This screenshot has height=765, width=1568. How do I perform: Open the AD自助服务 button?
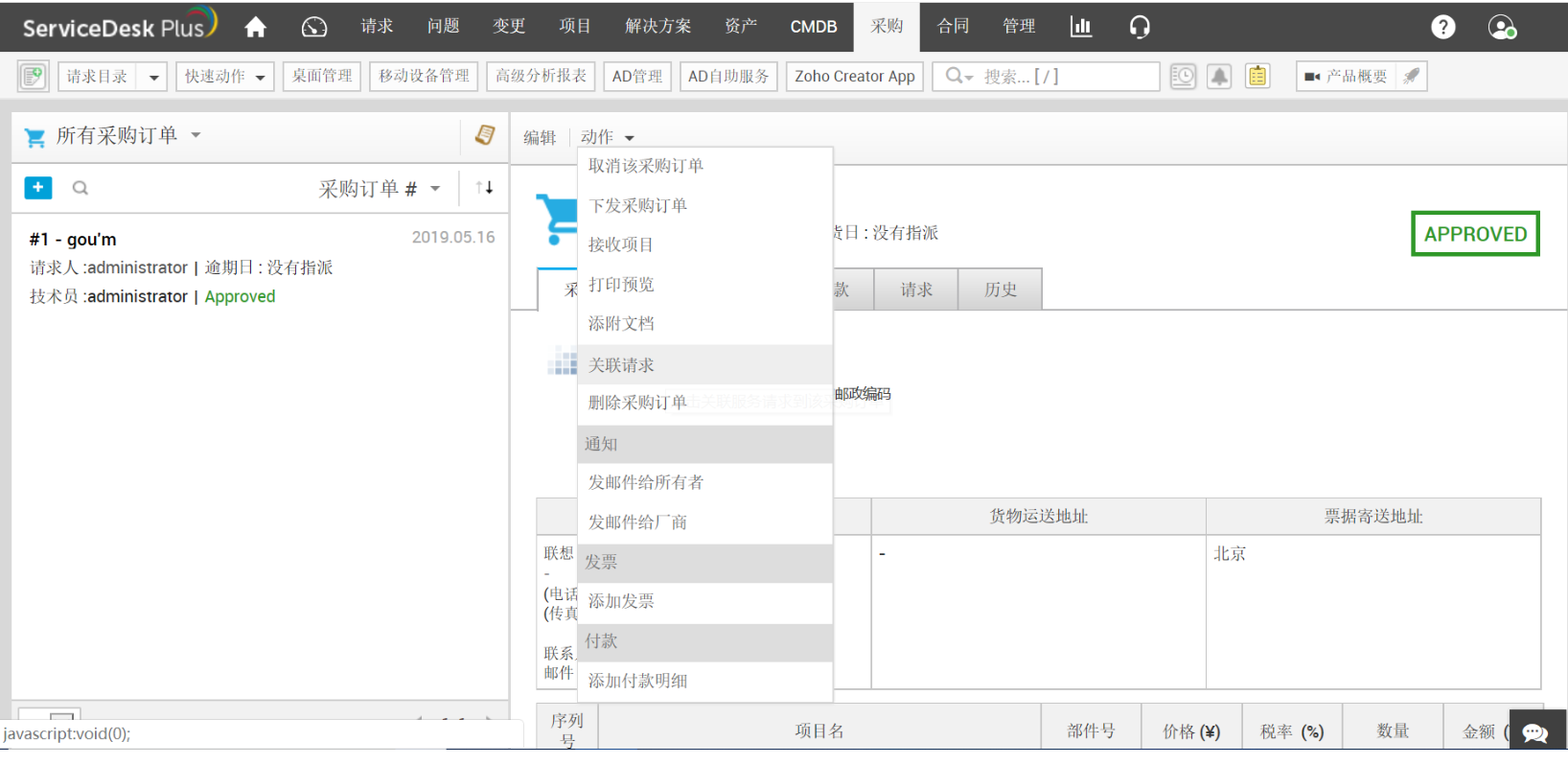pyautogui.click(x=728, y=76)
